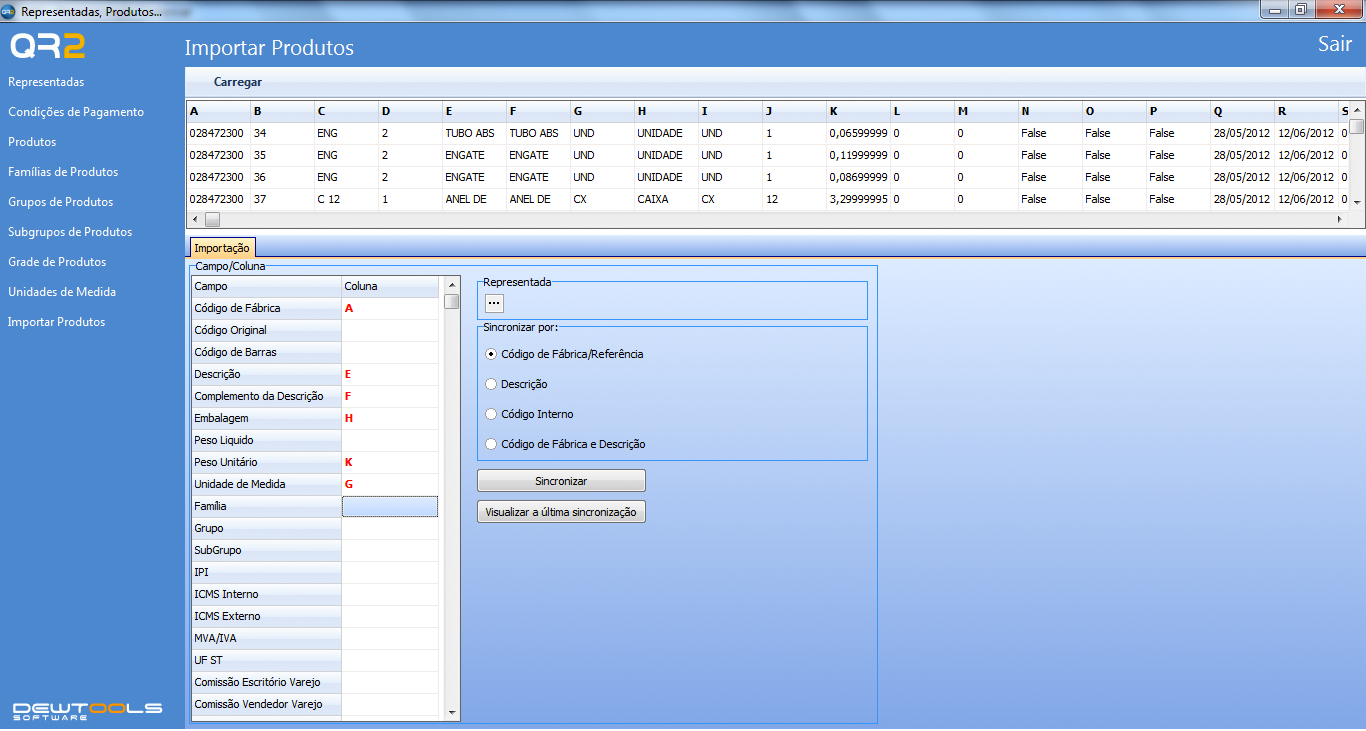This screenshot has height=731, width=1366.
Task: Maximize the window via title bar button
Action: coord(1300,10)
